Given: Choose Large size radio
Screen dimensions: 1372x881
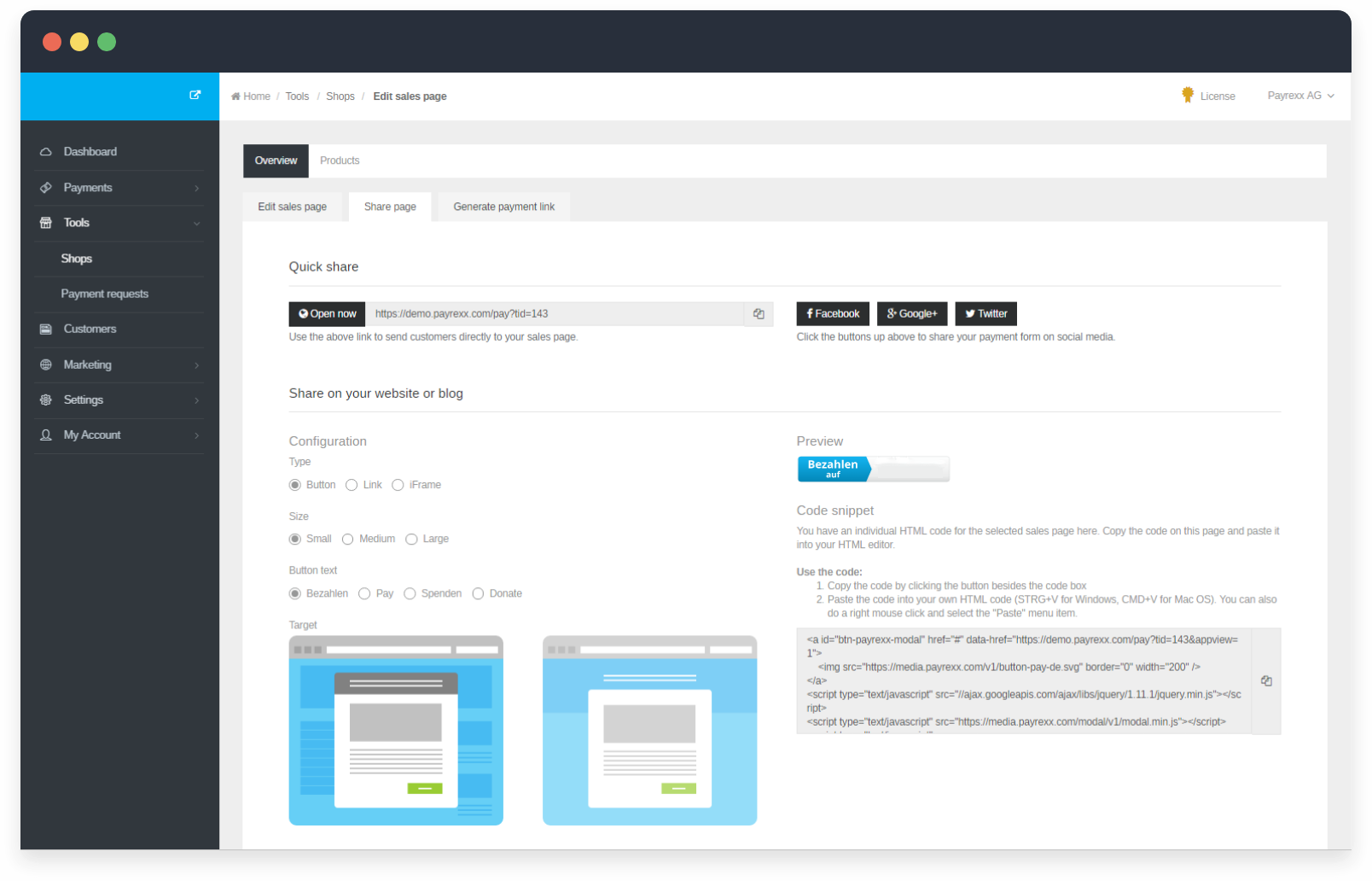Looking at the screenshot, I should coord(411,539).
